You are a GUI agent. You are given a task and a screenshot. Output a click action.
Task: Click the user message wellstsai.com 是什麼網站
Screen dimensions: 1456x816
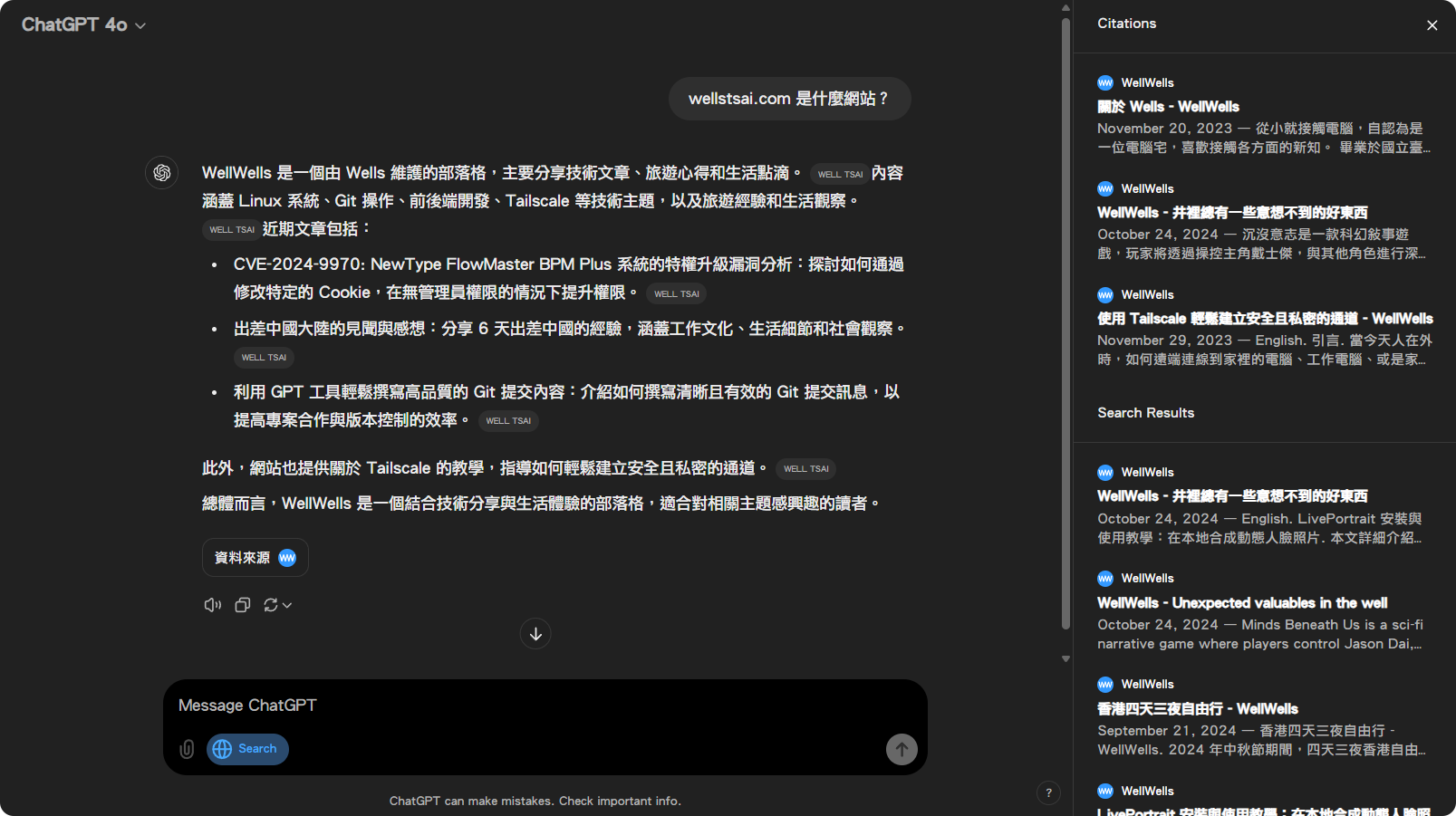[789, 99]
